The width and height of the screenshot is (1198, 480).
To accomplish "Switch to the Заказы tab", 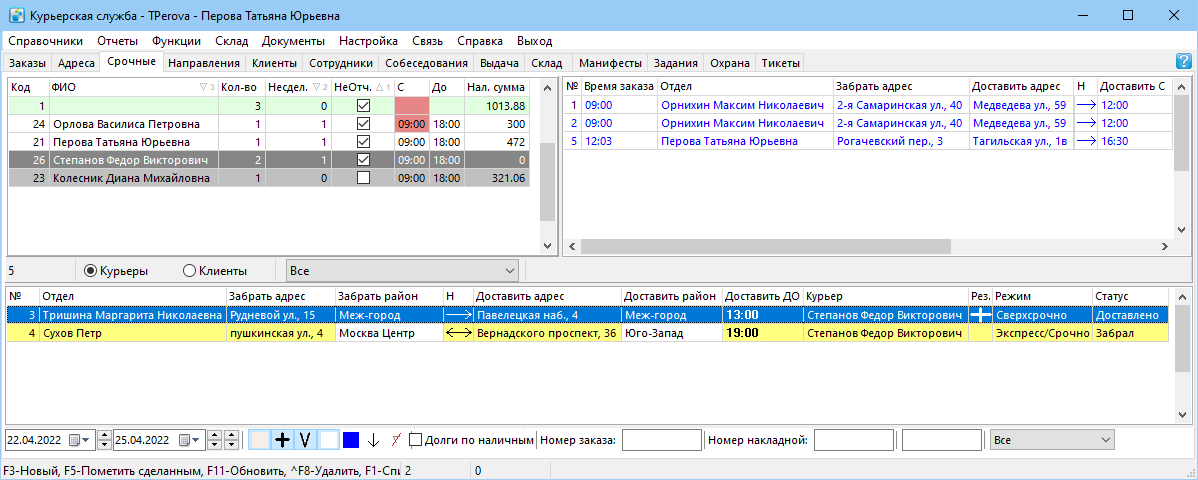I will (x=28, y=63).
